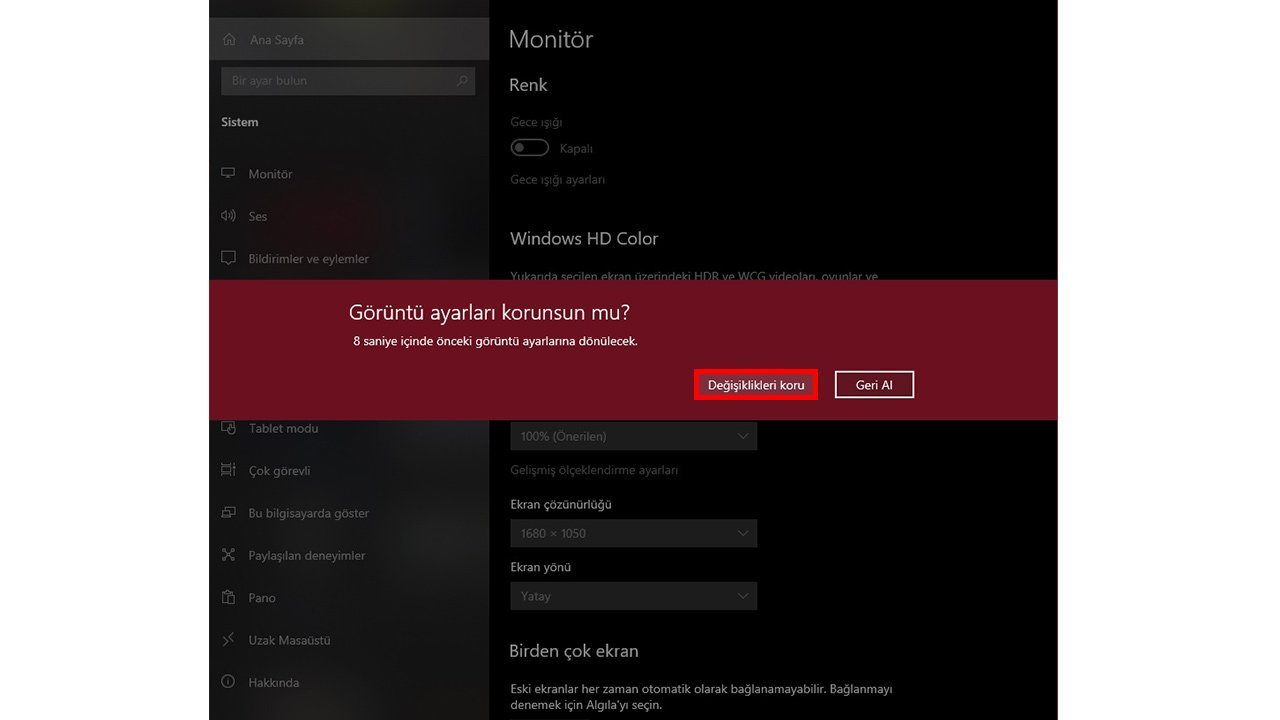Screen dimensions: 1280x720
Task: Open Uzak Masaüstü icon
Action: click(229, 640)
